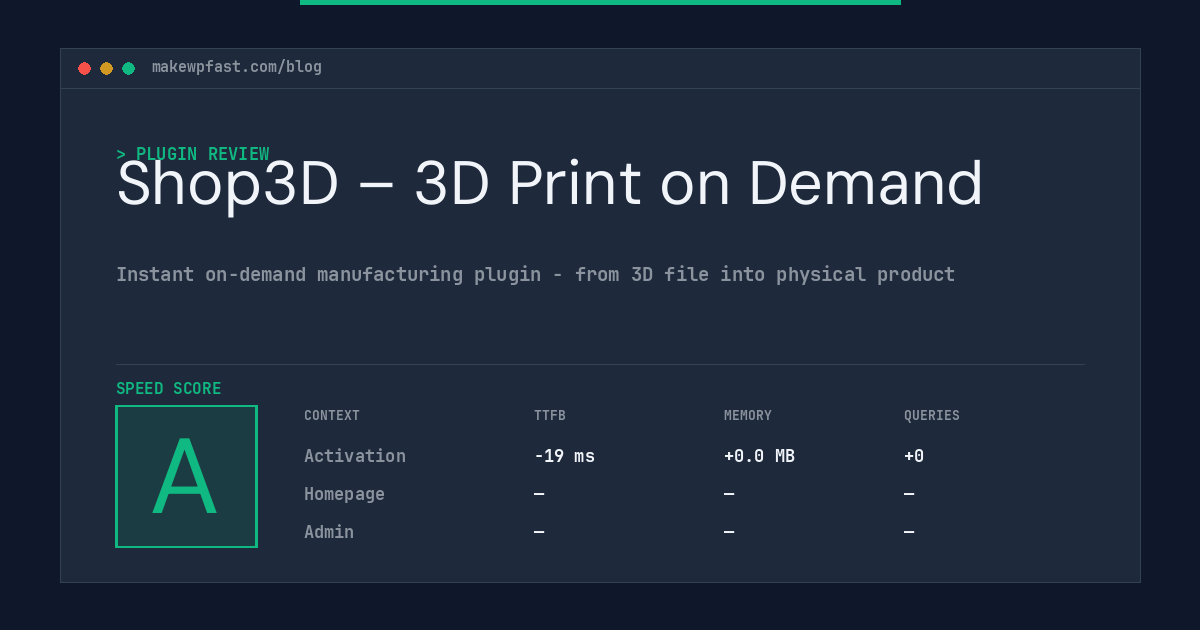Click the makewpfast.com/blog address text
The width and height of the screenshot is (1200, 630).
[x=237, y=67]
